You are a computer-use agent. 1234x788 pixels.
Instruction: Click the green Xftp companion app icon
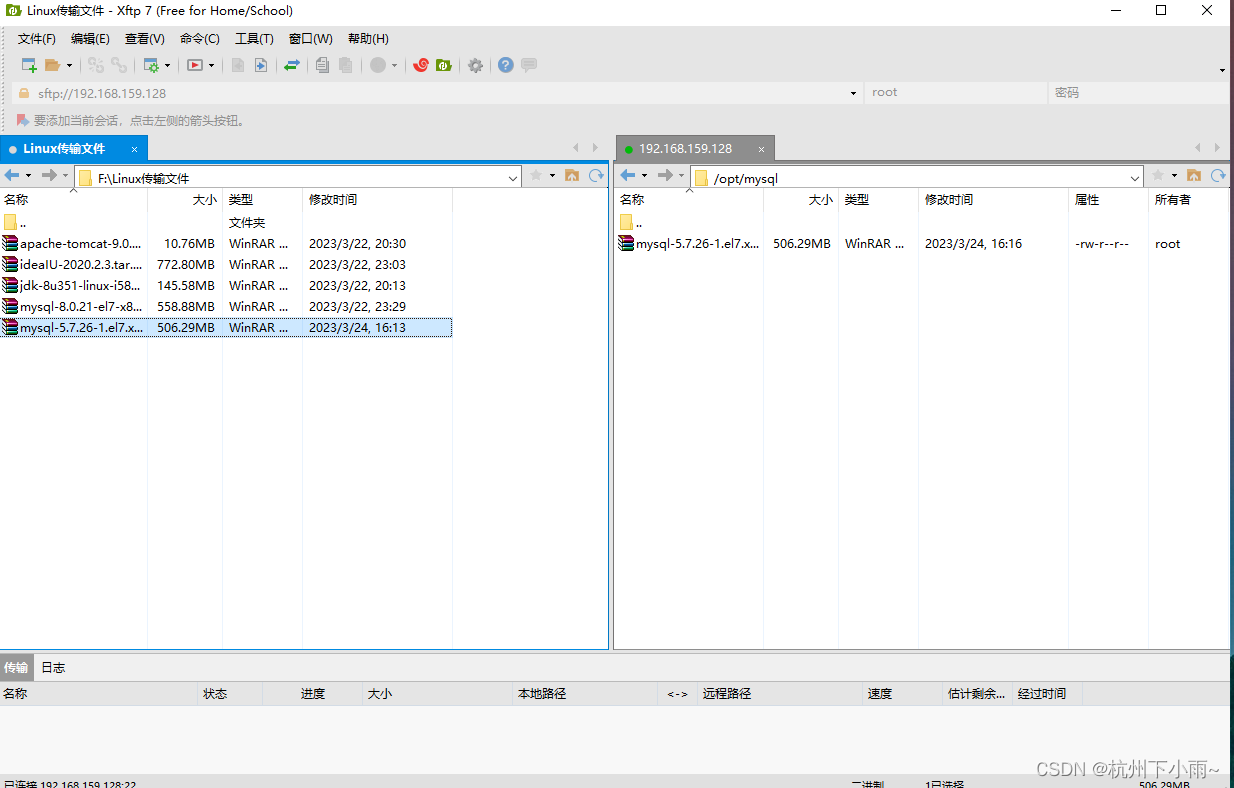443,65
